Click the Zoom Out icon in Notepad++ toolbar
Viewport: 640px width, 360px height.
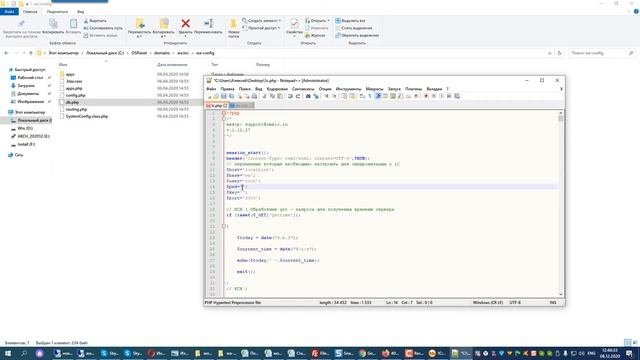pos(334,96)
